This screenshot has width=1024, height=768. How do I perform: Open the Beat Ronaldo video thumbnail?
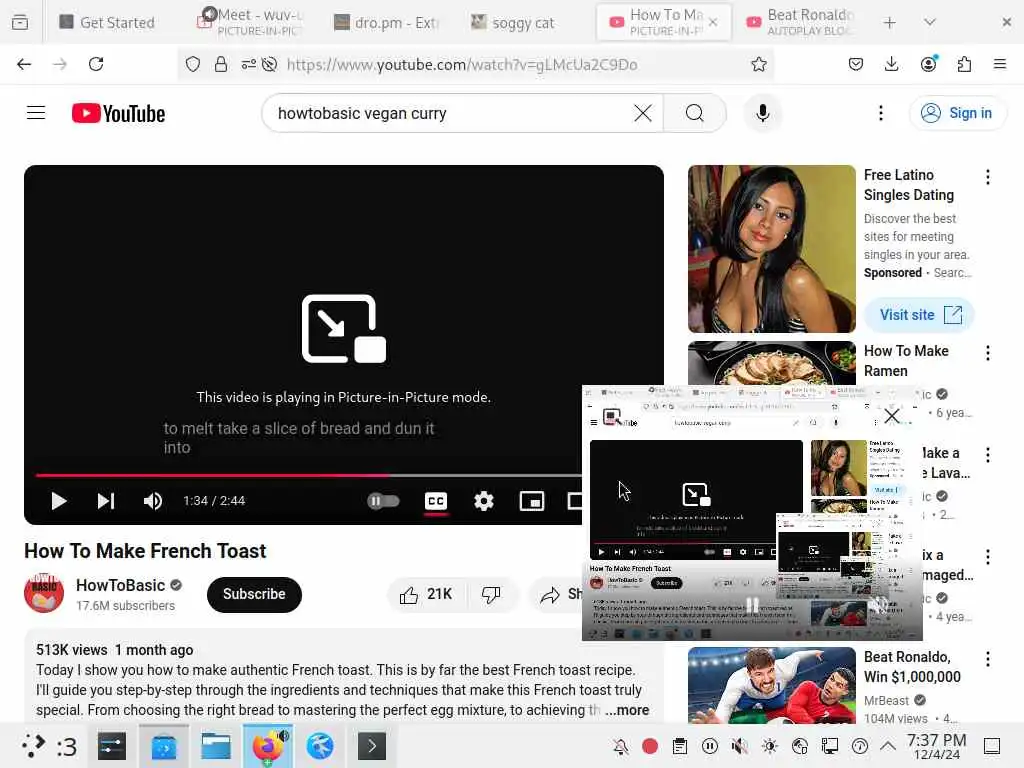pyautogui.click(x=771, y=685)
